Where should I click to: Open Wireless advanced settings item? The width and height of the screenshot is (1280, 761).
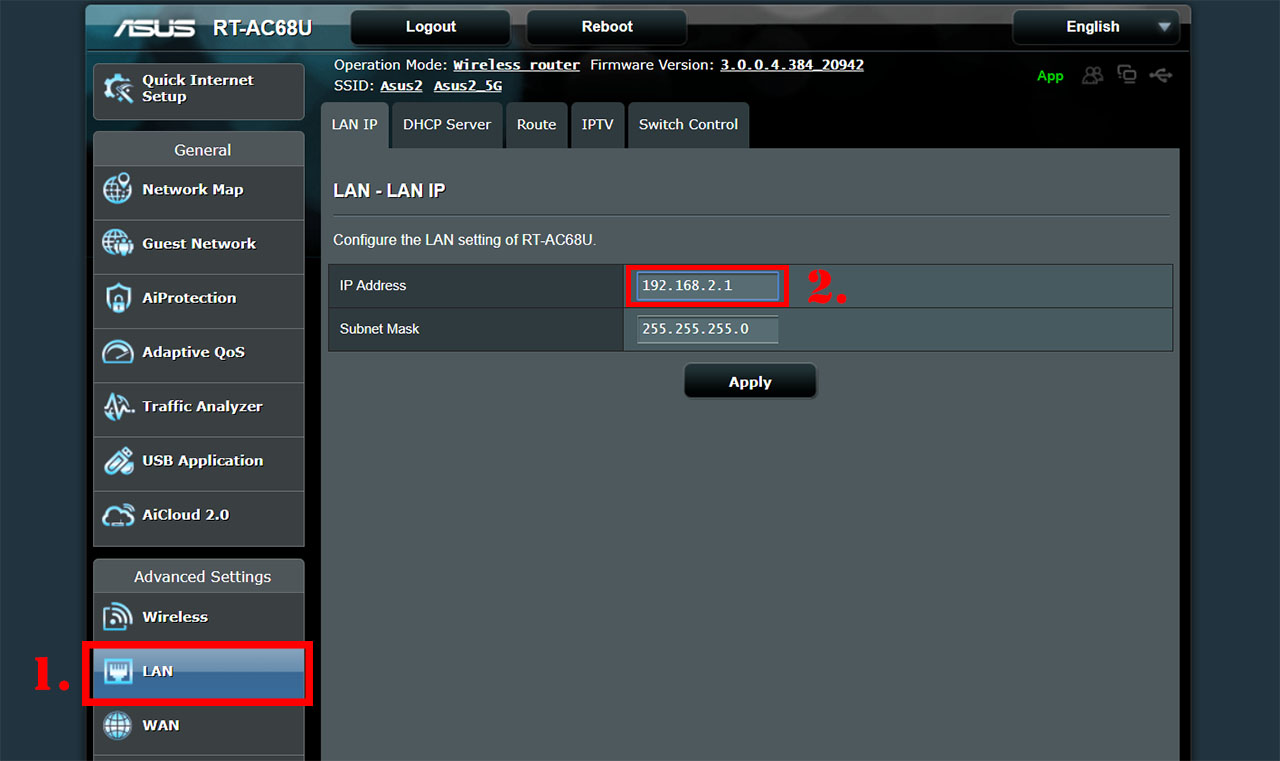[199, 617]
